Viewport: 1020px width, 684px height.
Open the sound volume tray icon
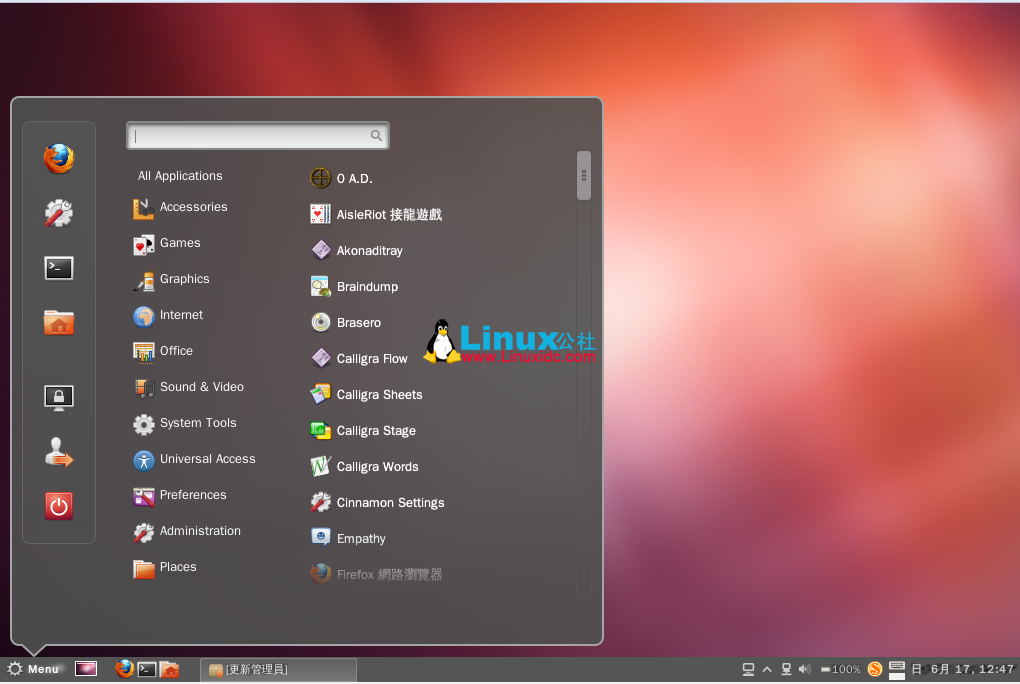805,669
